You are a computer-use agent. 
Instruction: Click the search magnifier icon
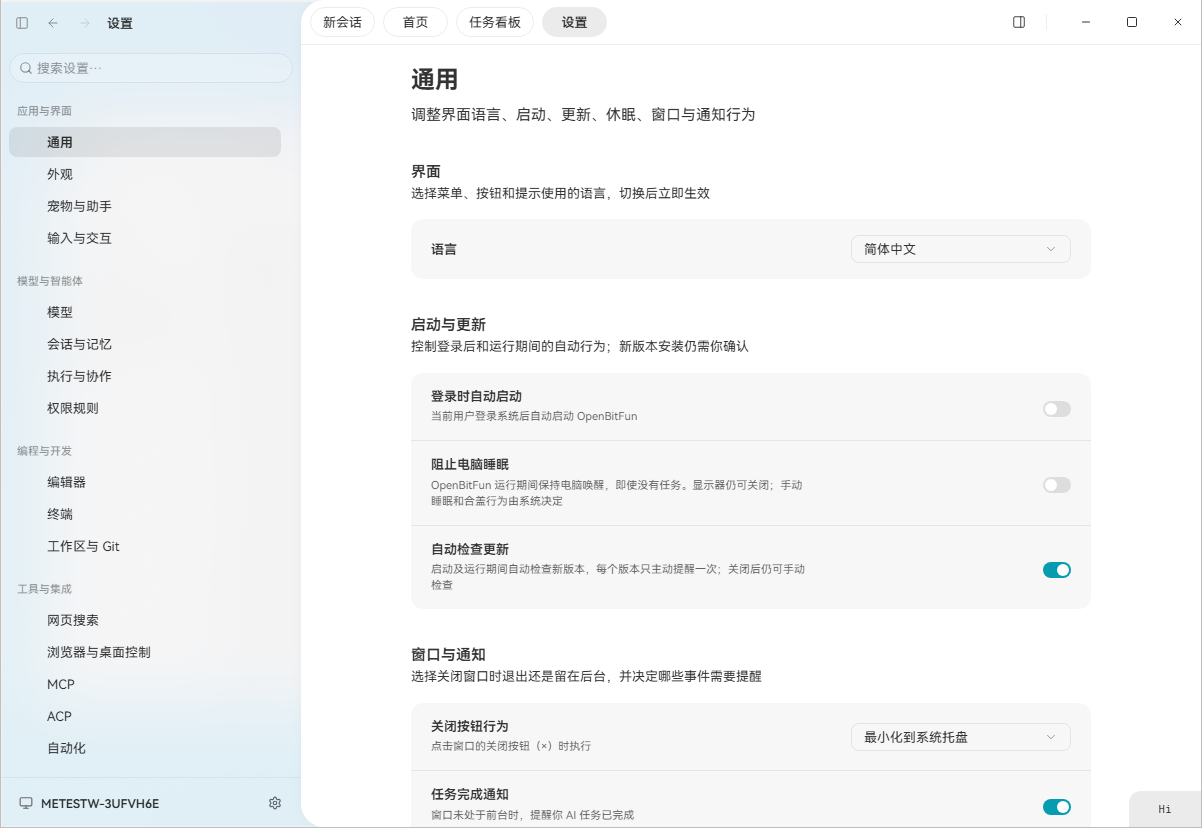click(25, 68)
